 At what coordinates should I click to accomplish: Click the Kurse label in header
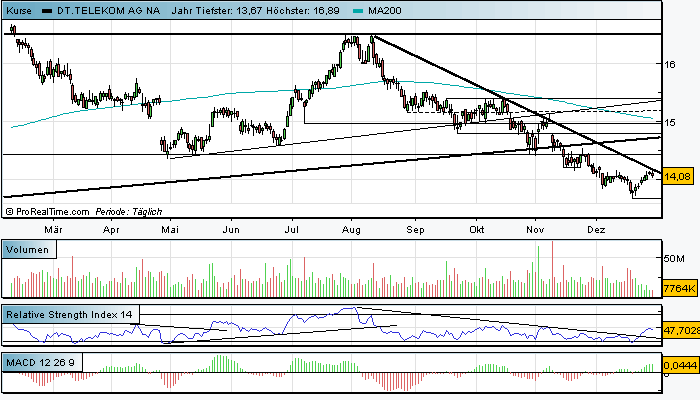[x=19, y=11]
